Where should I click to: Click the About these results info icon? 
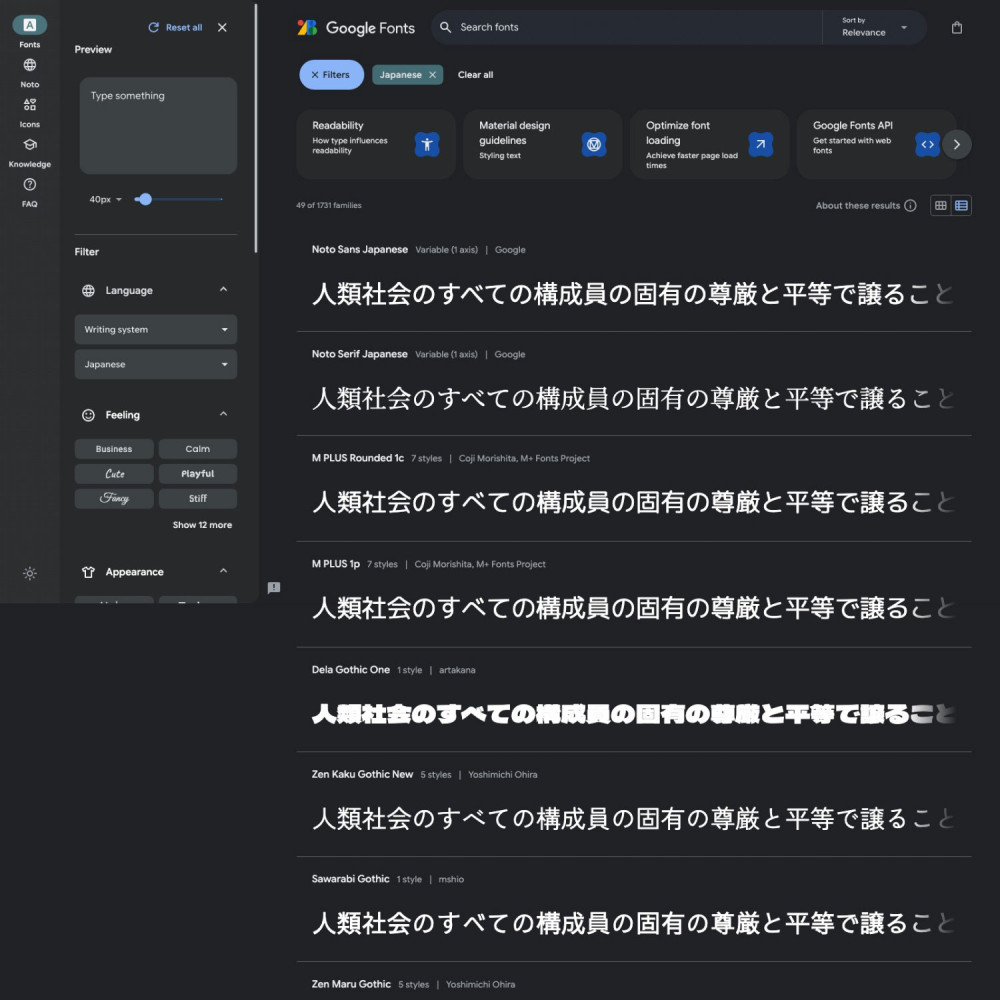(910, 205)
